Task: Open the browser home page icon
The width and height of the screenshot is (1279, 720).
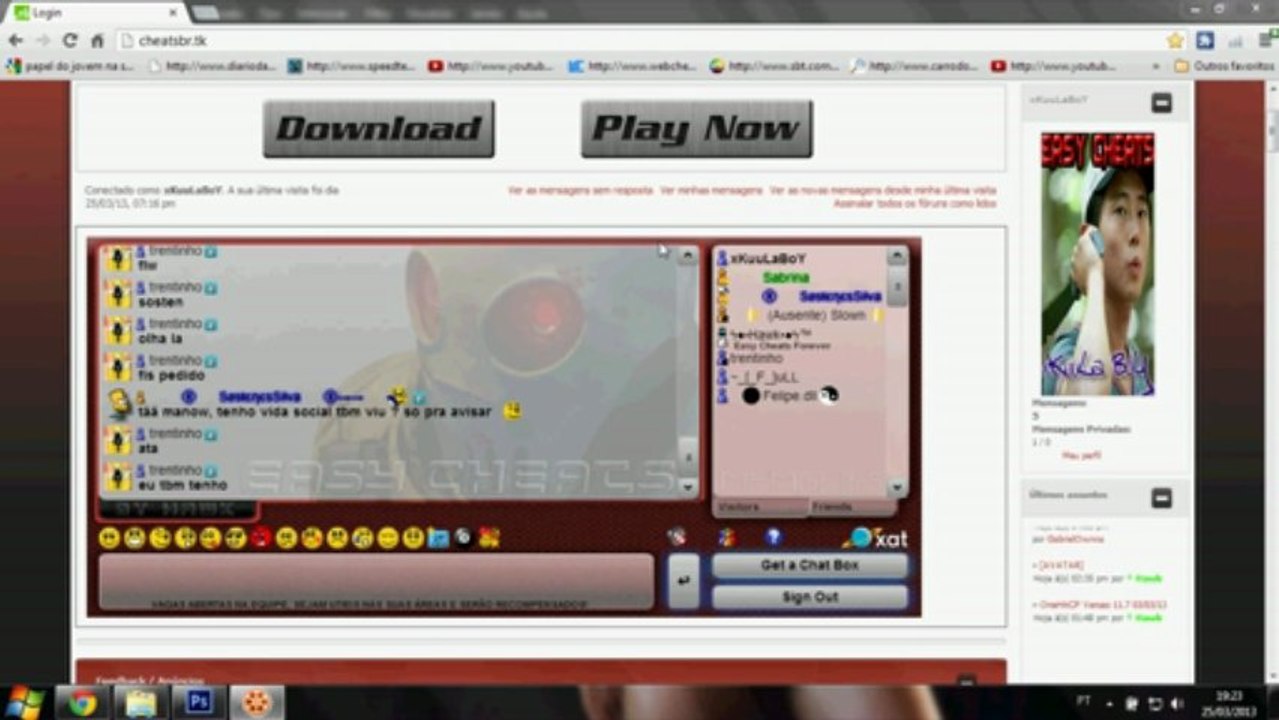Action: coord(97,41)
